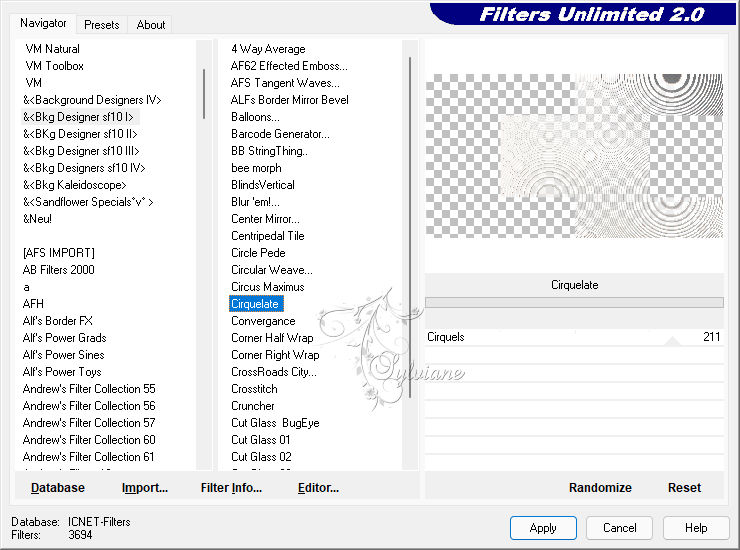
Task: Click Import... to add filters
Action: 145,488
